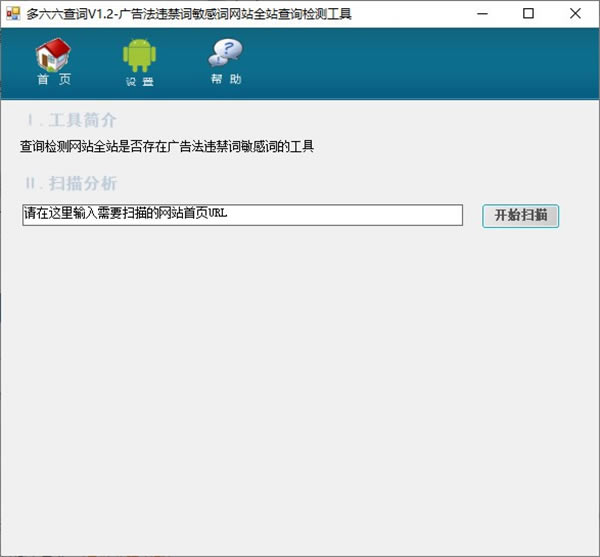
Task: Focus the website URL input field
Action: [x=243, y=215]
